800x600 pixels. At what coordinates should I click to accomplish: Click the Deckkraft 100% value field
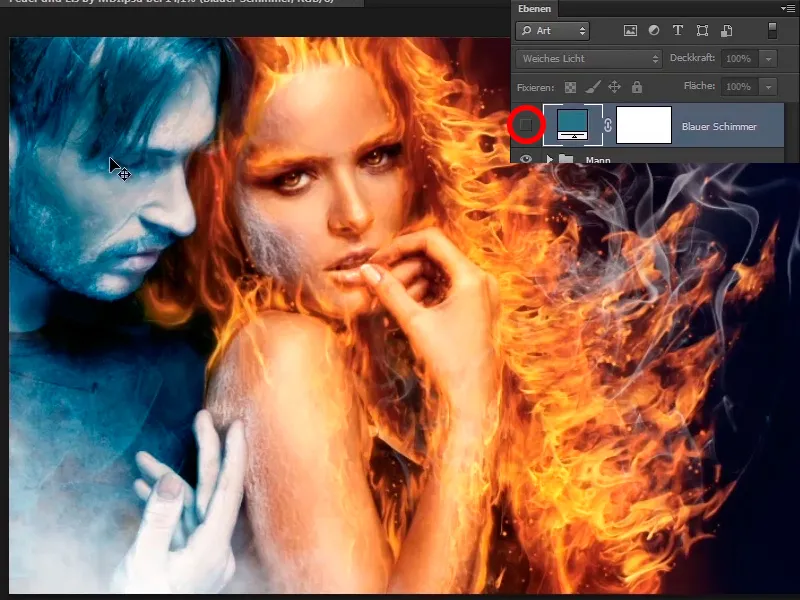(x=740, y=59)
